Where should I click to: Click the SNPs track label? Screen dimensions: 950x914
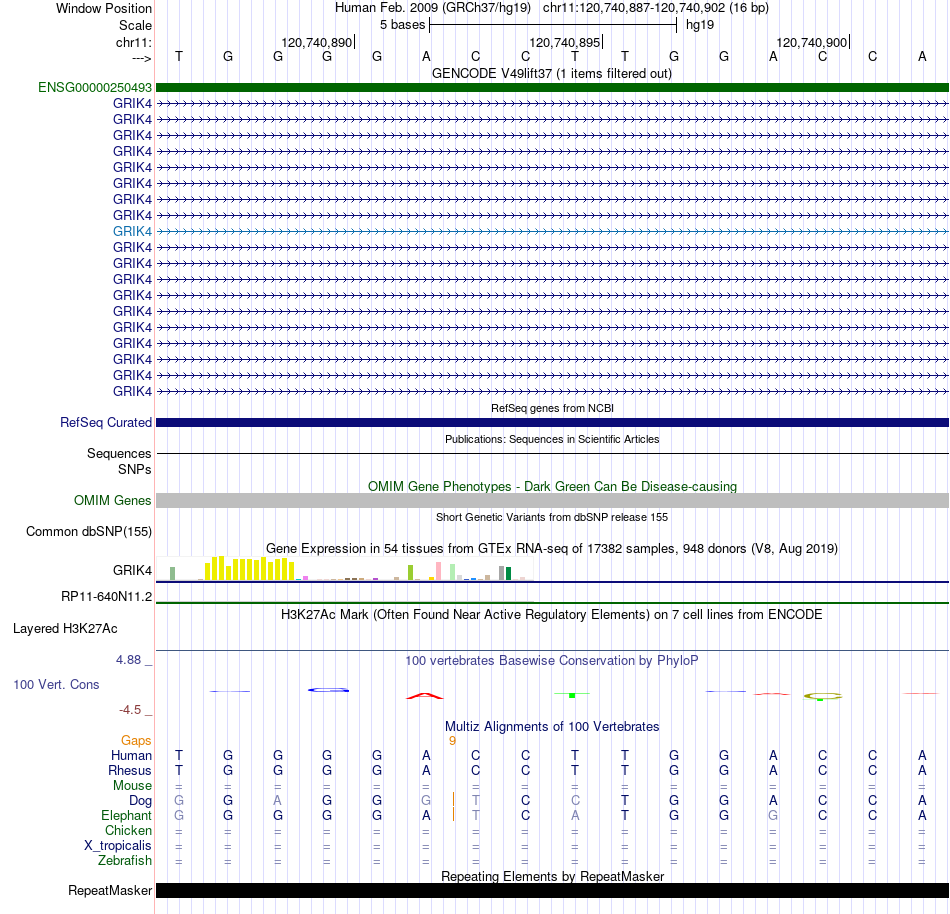(135, 469)
